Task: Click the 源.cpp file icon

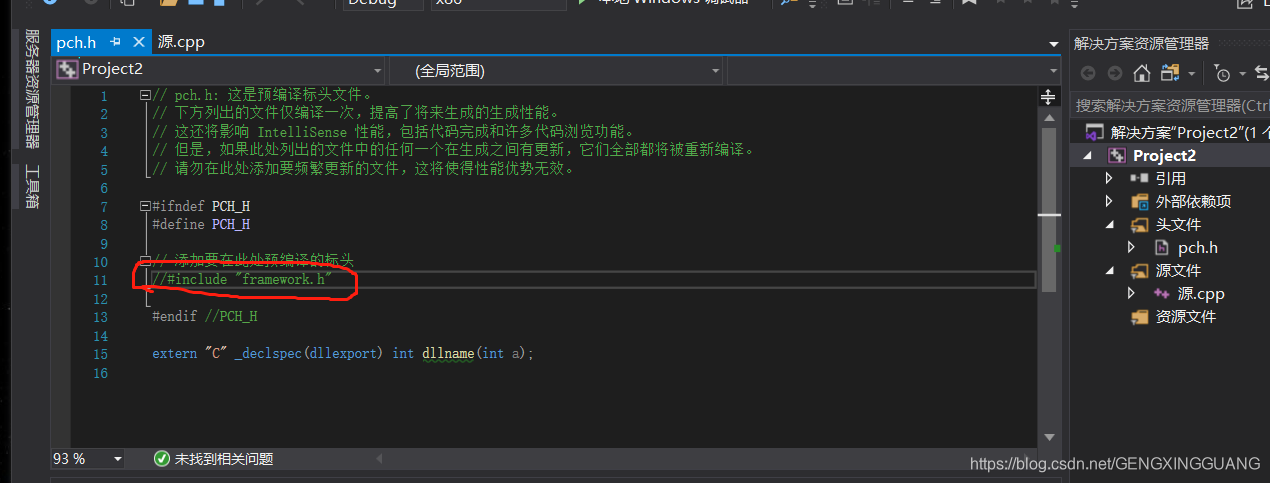Action: pos(1161,293)
